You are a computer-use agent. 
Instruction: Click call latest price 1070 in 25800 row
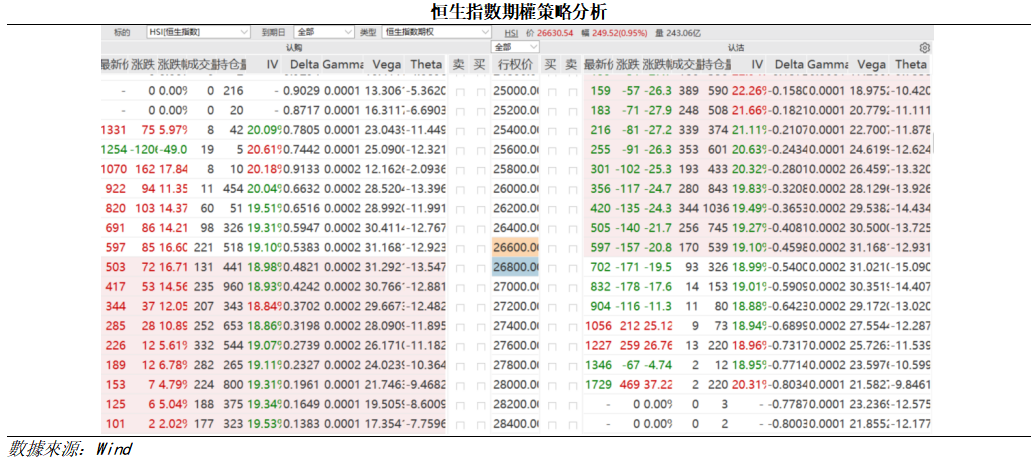(114, 169)
